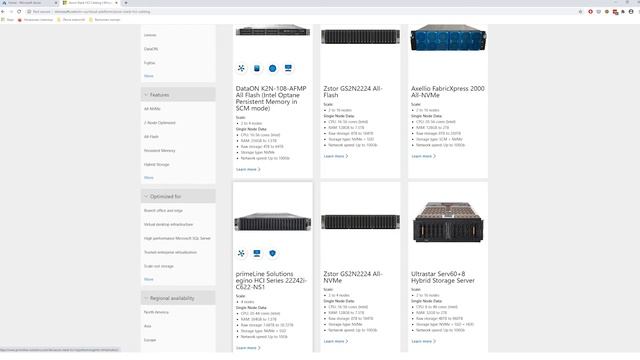This screenshot has width=640, height=360.
Task: Click the DataON card's third round blue icon
Action: pos(272,68)
